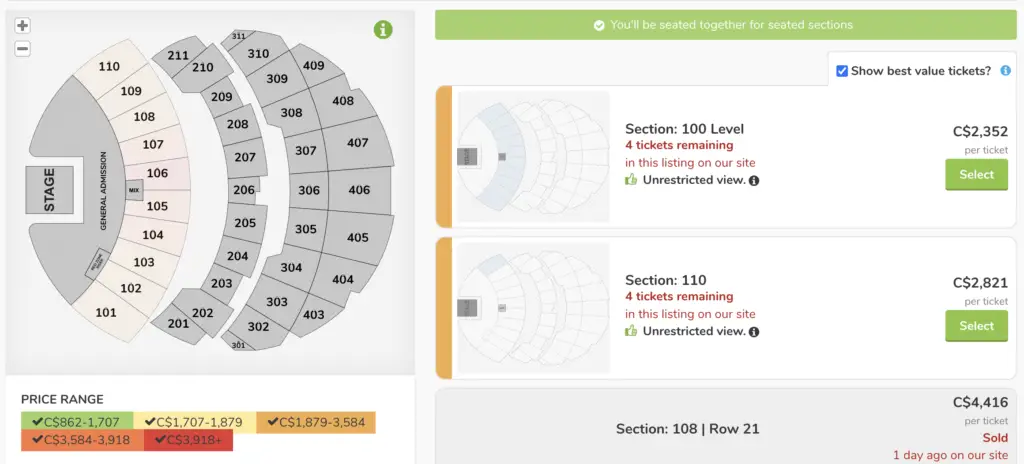Select the Section 110 tickets listing
Image resolution: width=1024 pixels, height=464 pixels.
(976, 326)
